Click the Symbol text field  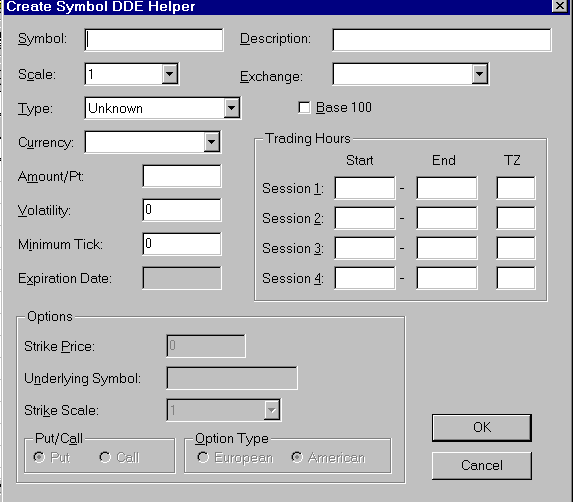pos(154,40)
